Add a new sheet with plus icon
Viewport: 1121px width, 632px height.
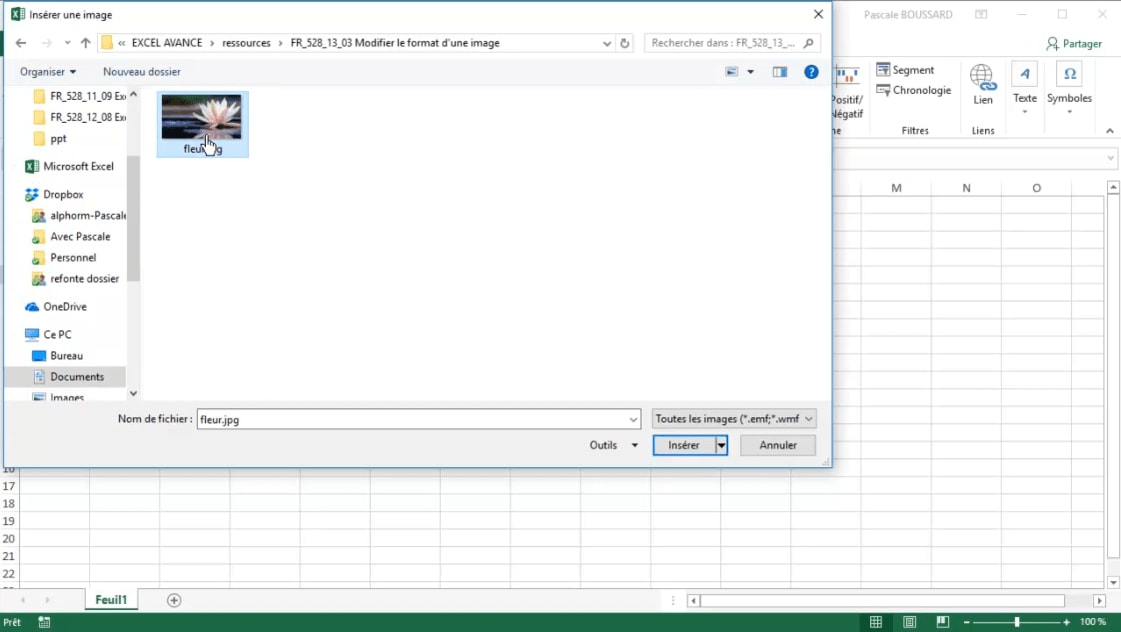point(174,600)
